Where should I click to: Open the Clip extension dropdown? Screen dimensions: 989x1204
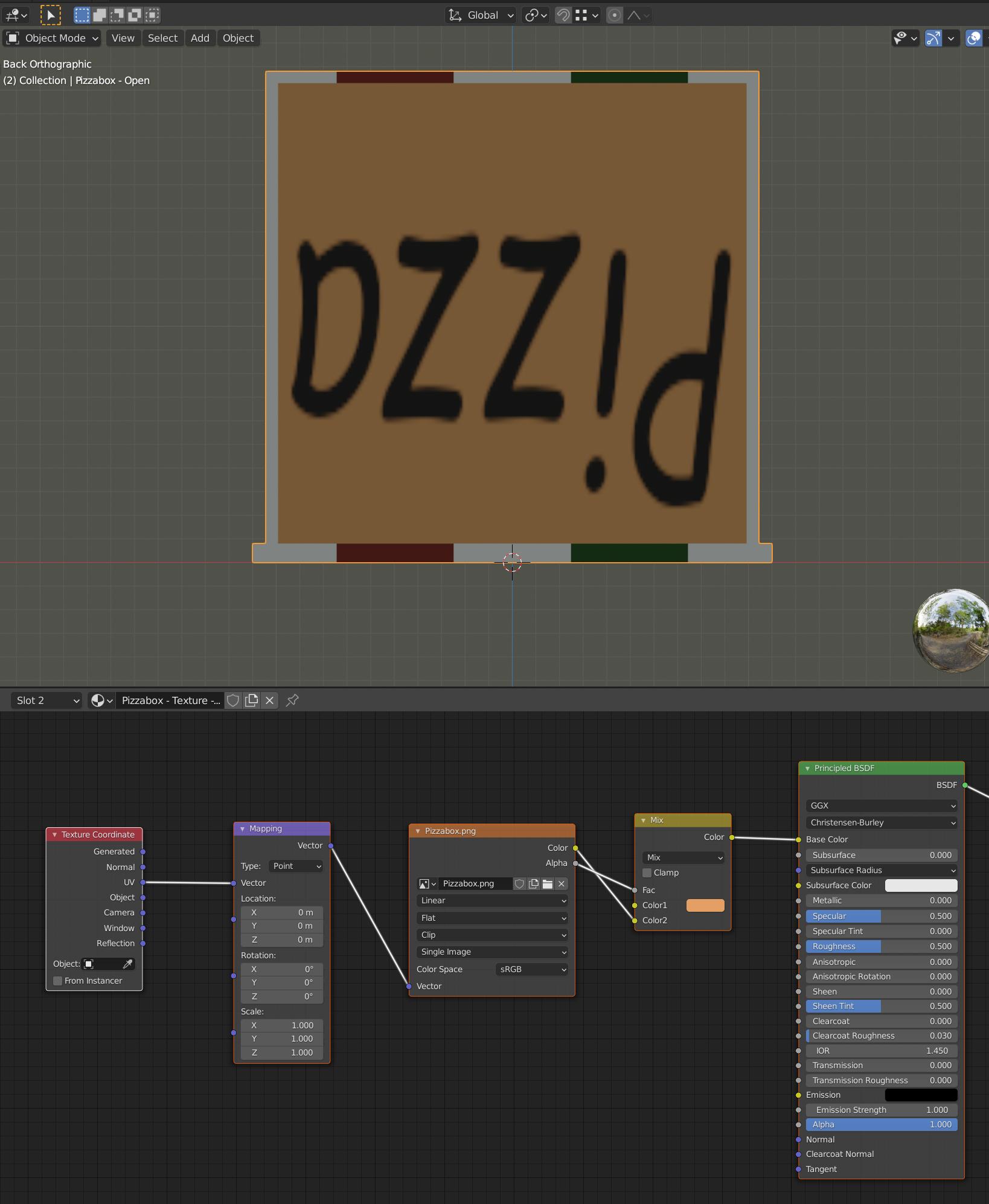click(492, 935)
